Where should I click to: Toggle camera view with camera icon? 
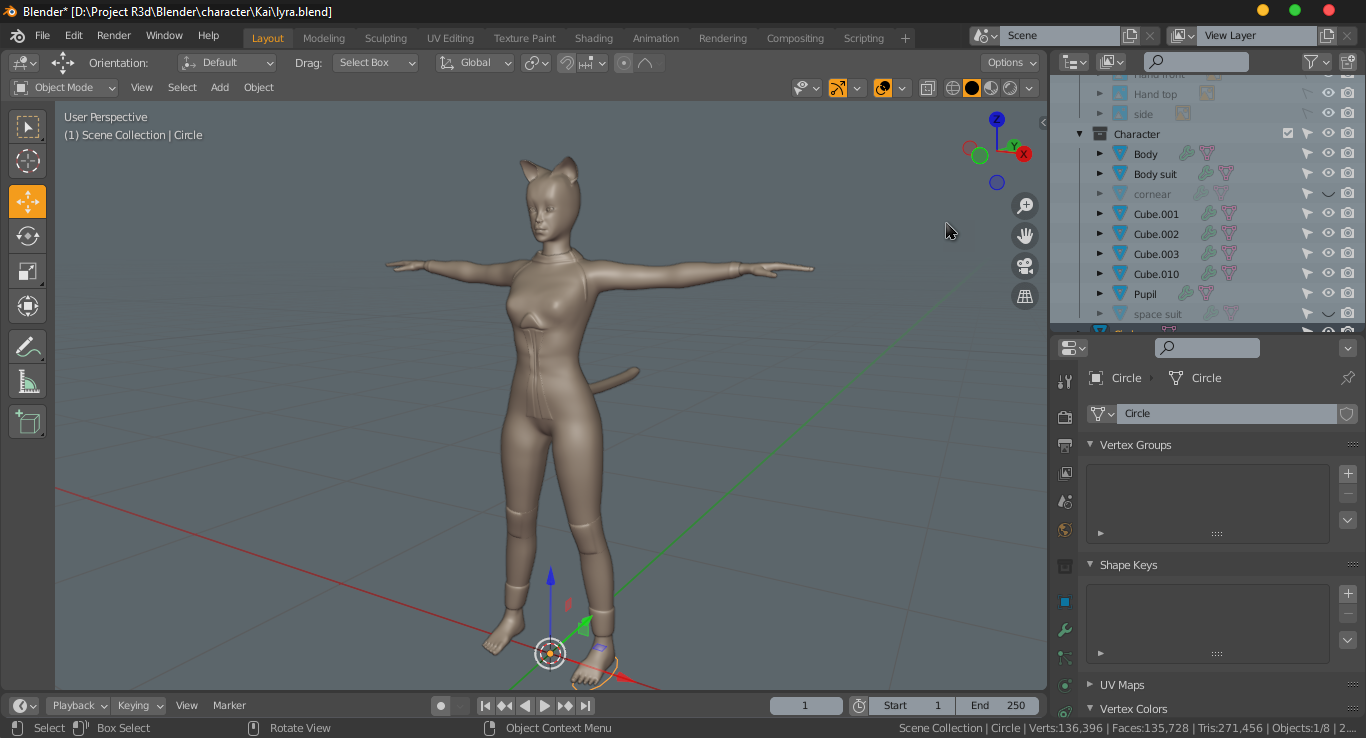point(1025,266)
